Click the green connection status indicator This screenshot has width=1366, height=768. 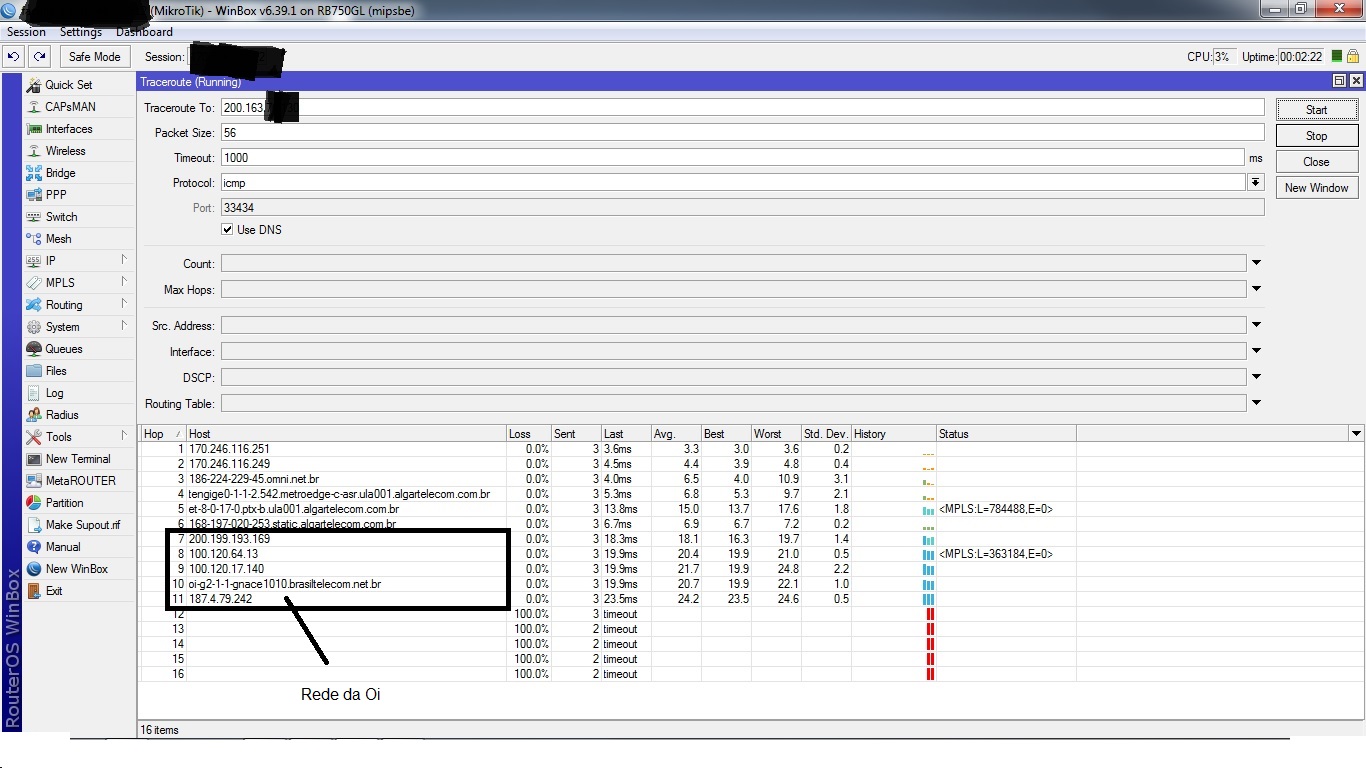pyautogui.click(x=1337, y=57)
